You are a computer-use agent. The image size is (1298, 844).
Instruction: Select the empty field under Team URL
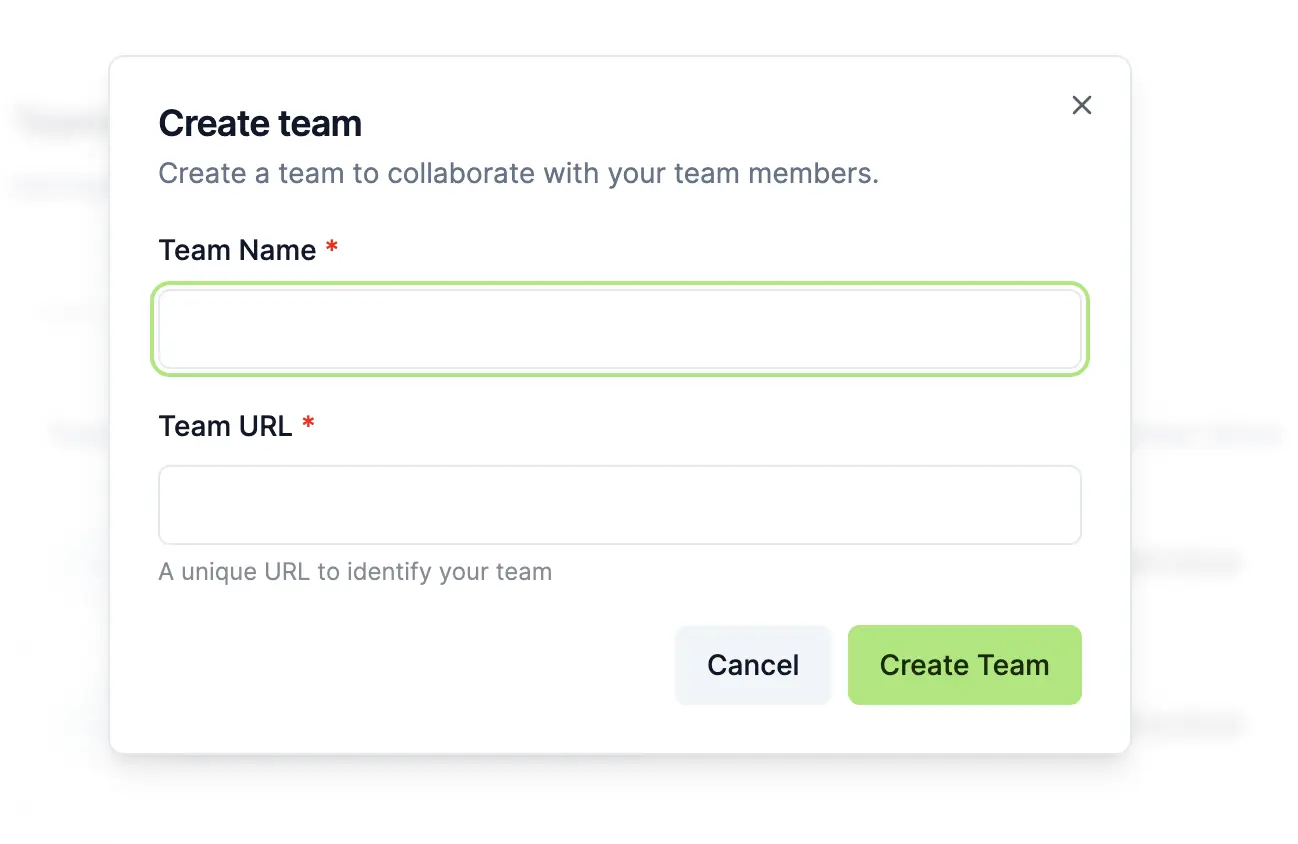(619, 505)
